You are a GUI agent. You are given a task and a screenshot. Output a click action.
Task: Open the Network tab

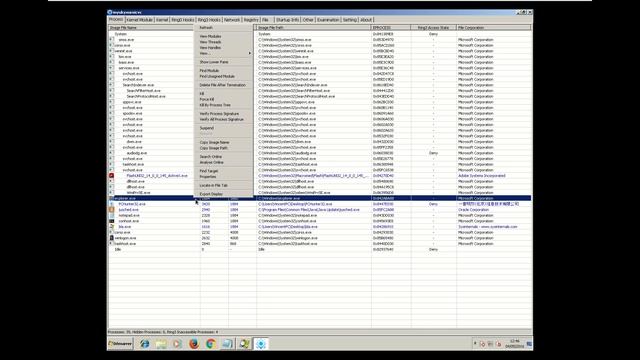pyautogui.click(x=232, y=20)
